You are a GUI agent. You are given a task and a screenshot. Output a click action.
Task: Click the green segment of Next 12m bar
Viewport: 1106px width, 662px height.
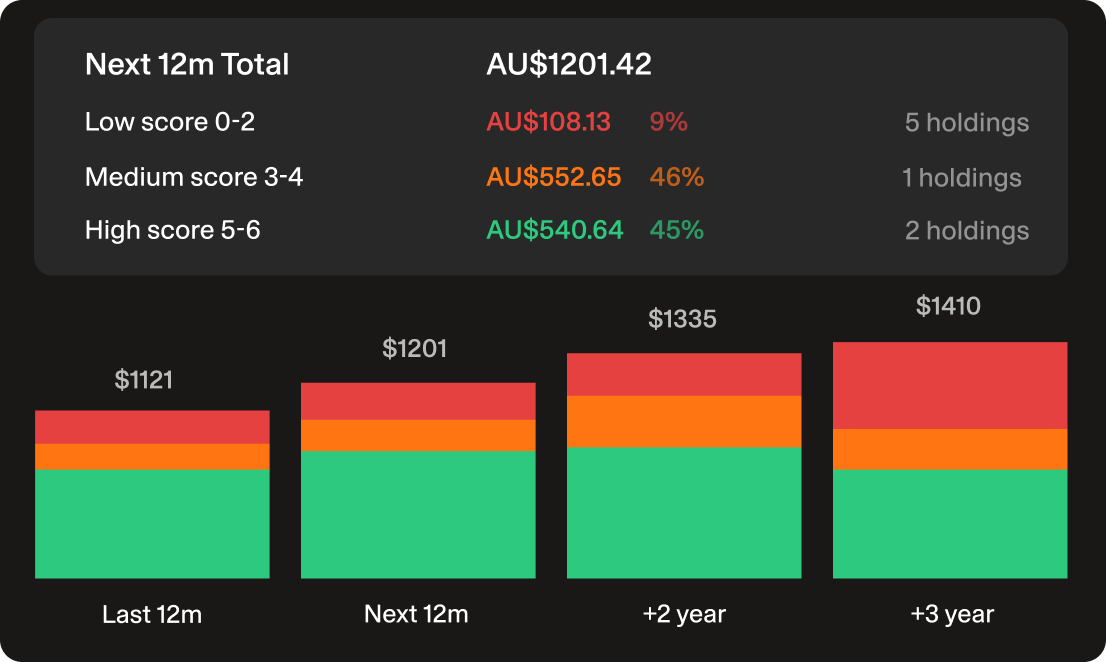pos(418,514)
